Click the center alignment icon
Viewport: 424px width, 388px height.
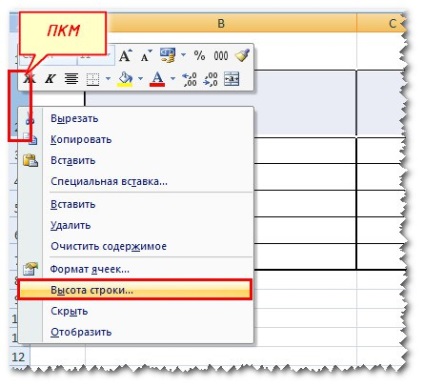[x=71, y=79]
